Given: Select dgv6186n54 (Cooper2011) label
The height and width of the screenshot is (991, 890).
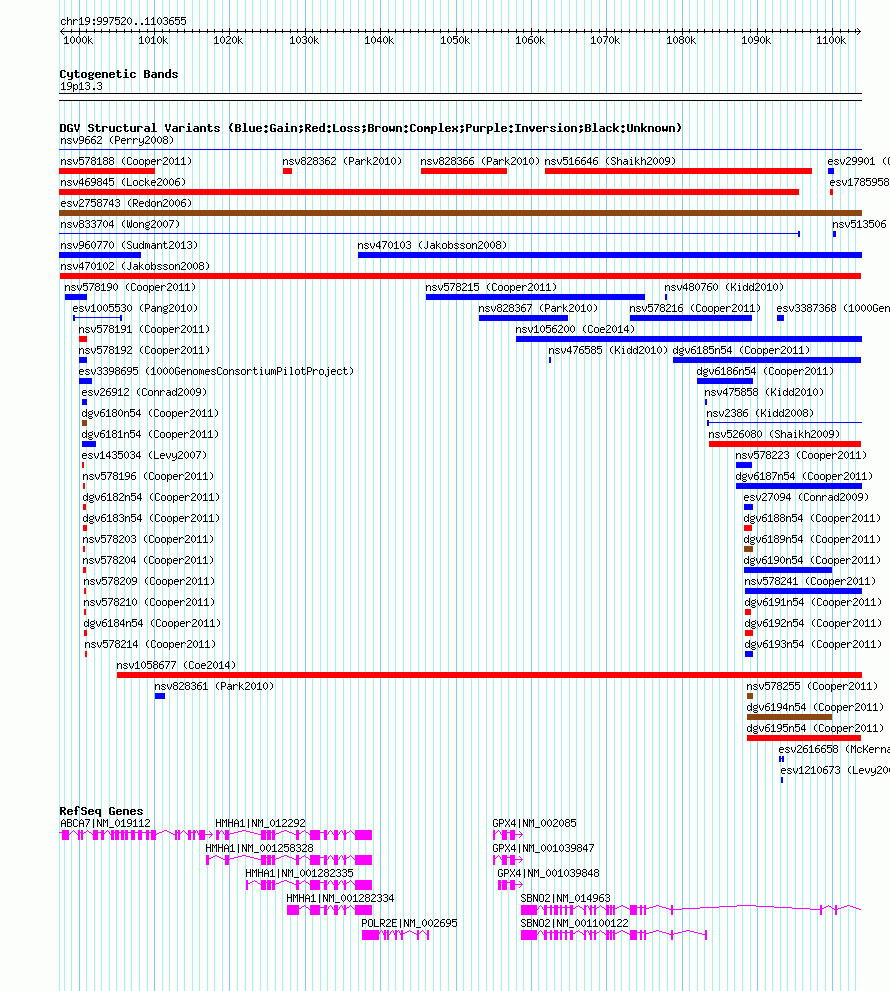Looking at the screenshot, I should 765,371.
